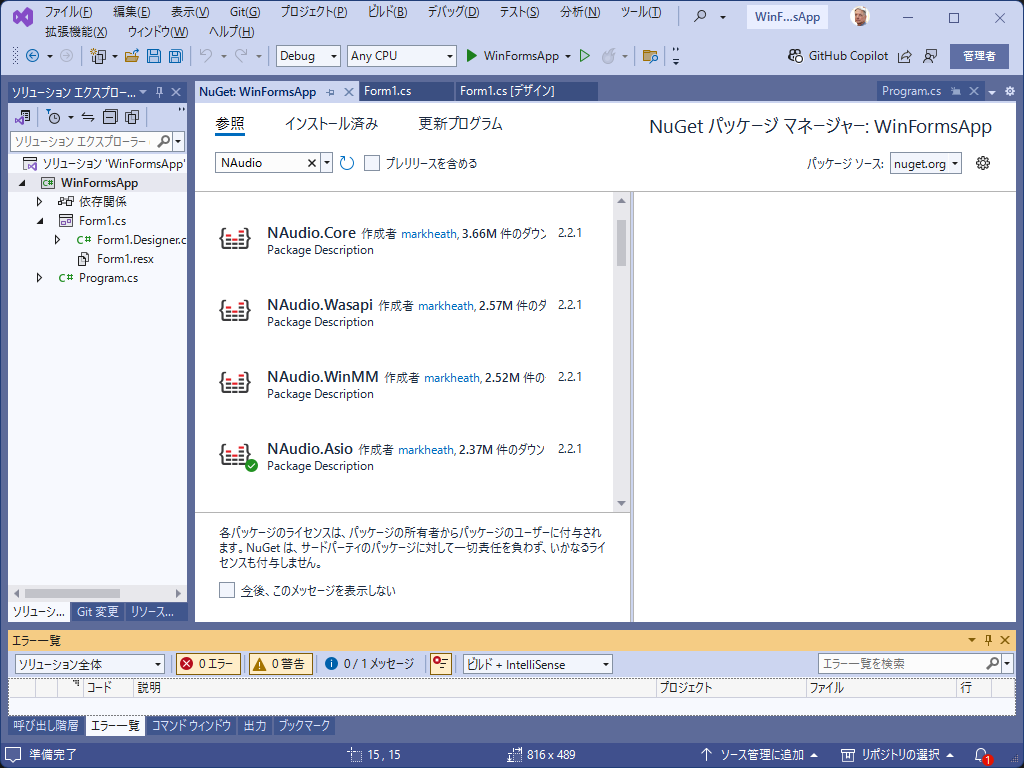Switch to Git Changes tab
The image size is (1024, 768).
97,612
